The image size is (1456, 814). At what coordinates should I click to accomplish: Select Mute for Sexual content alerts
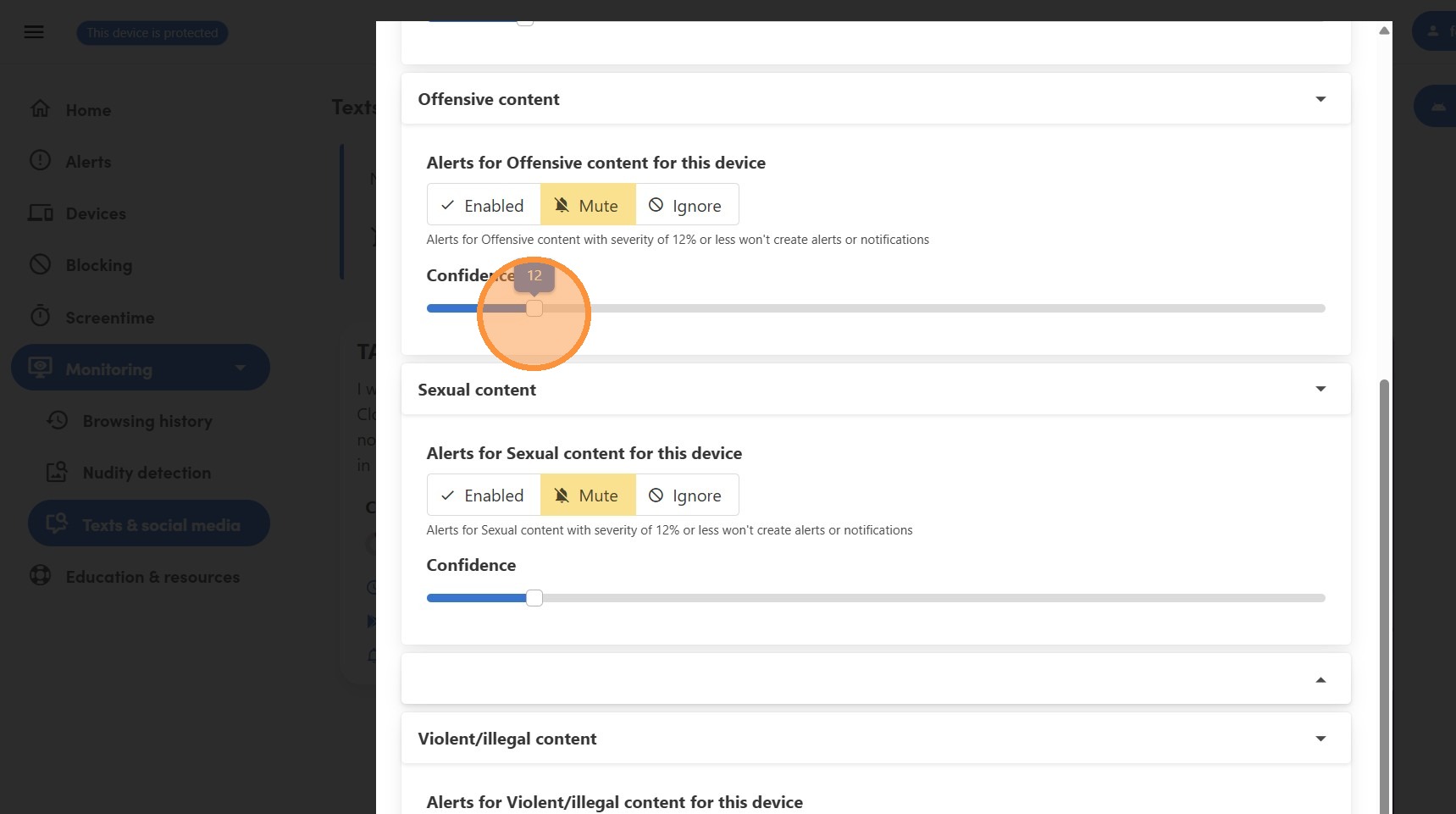[588, 496]
